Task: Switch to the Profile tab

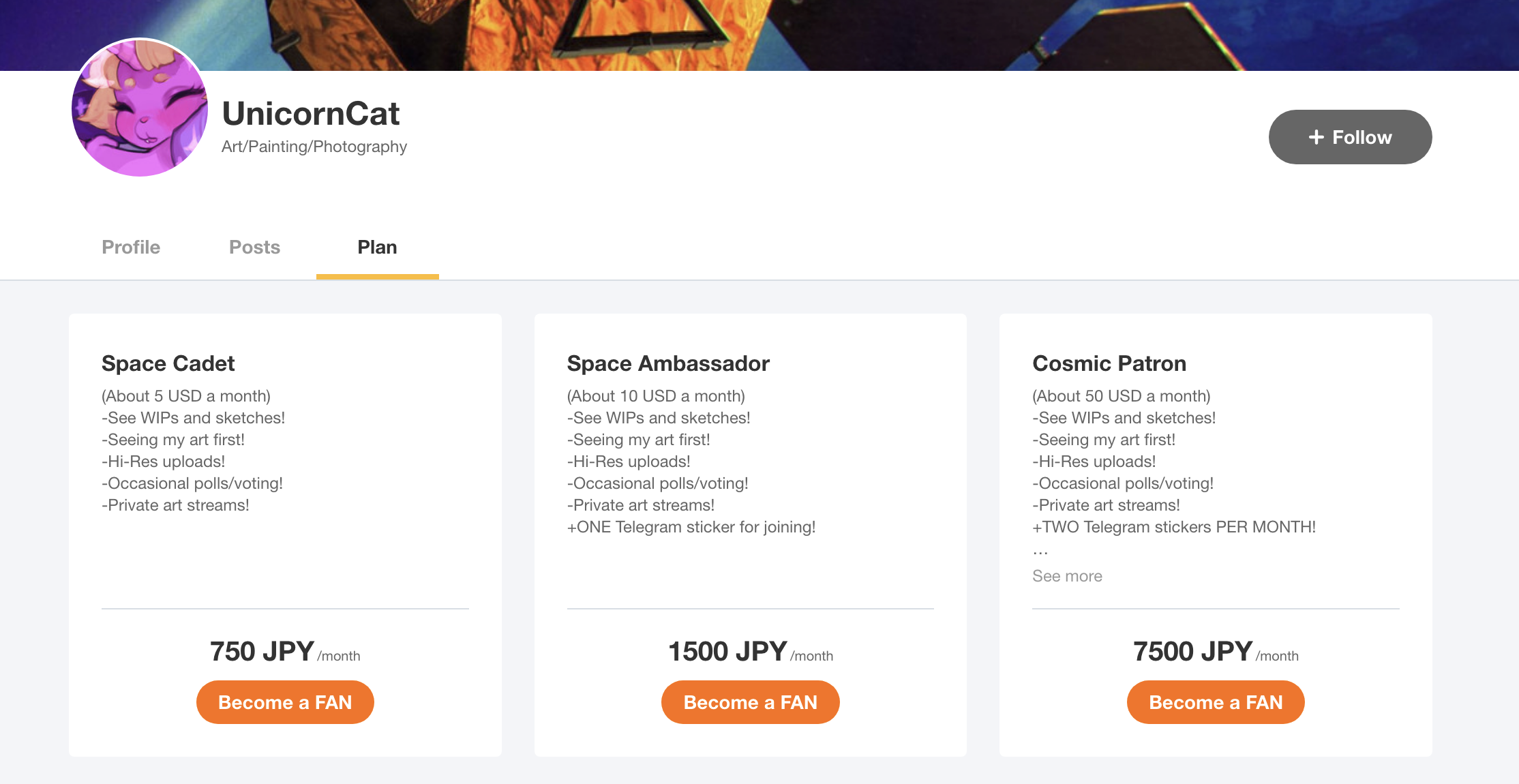Action: point(131,247)
